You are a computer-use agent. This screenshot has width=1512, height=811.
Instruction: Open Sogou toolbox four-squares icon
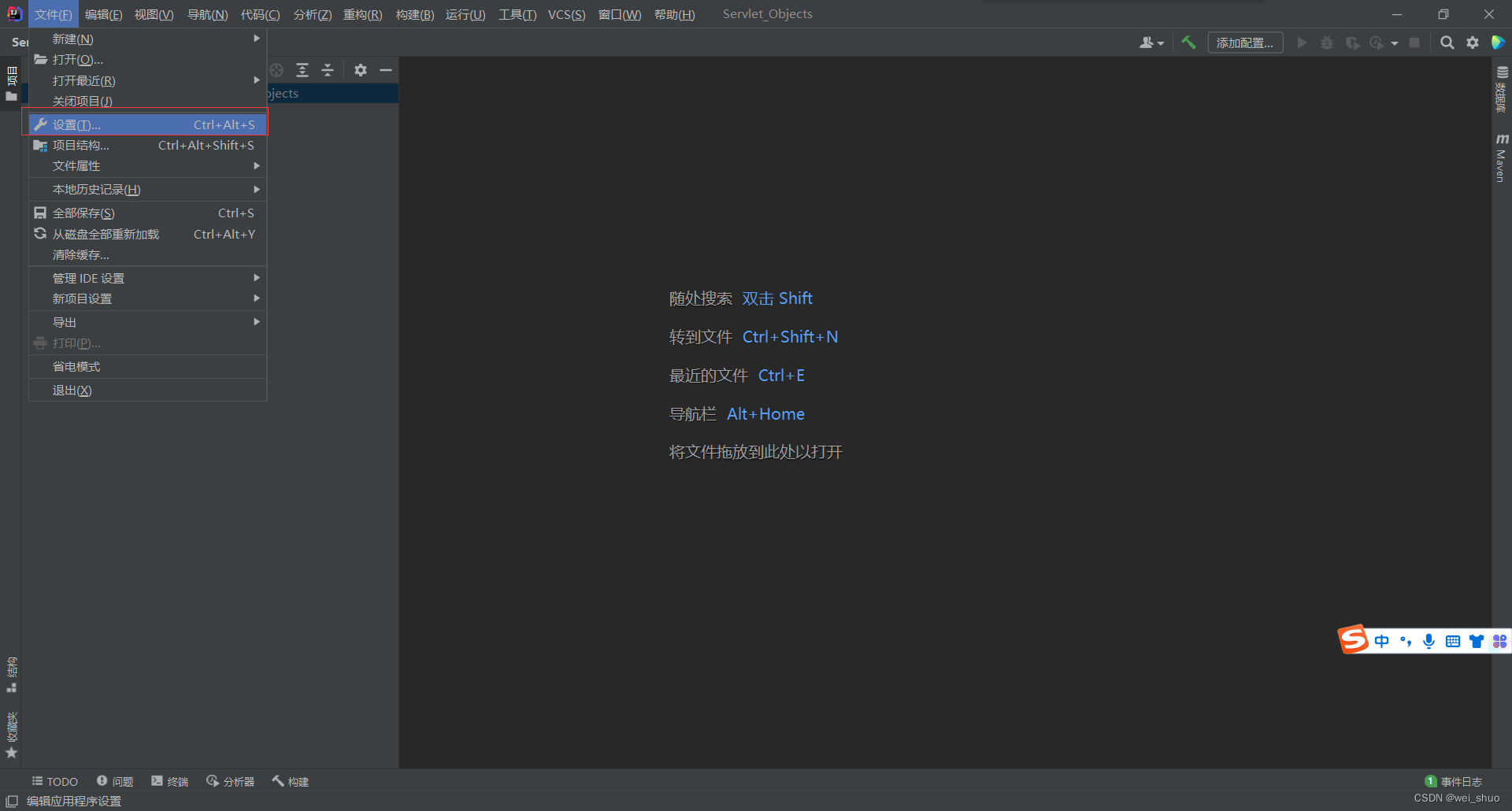(1499, 641)
